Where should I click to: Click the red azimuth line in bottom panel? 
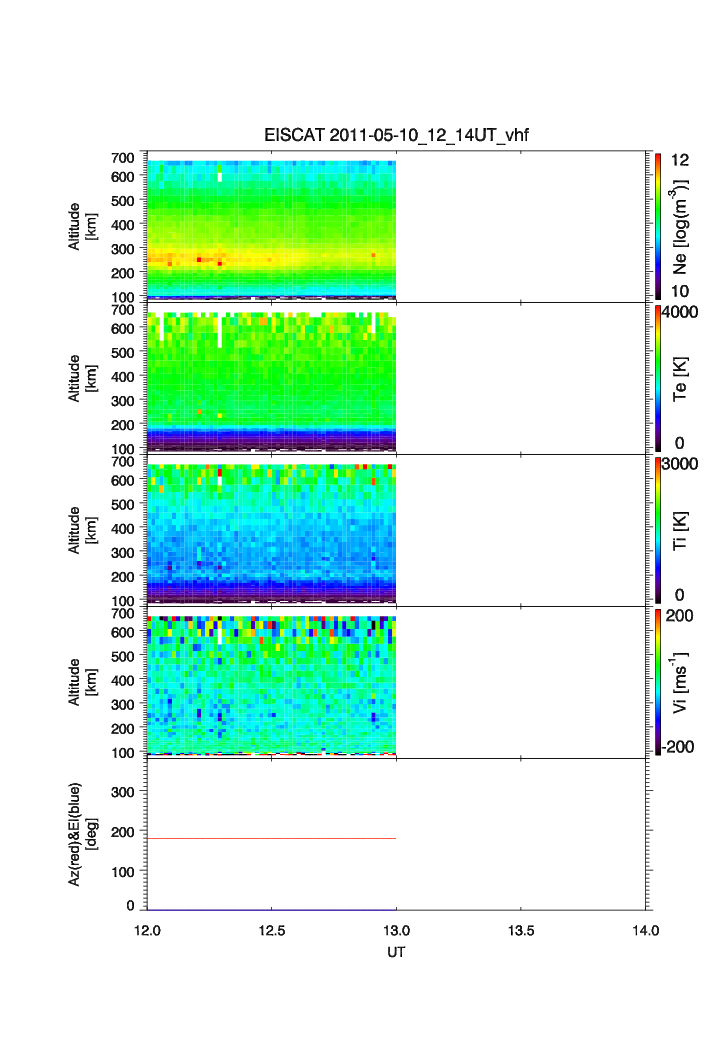point(271,838)
